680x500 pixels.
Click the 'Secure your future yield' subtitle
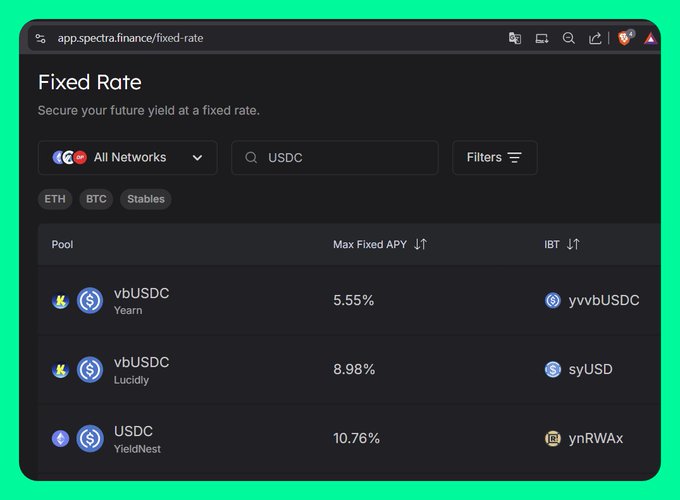(x=149, y=111)
